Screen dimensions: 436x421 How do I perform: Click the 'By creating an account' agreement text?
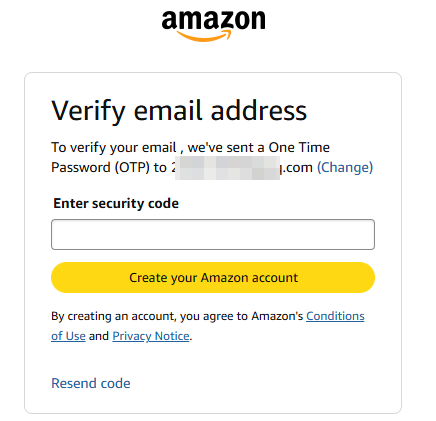pyautogui.click(x=114, y=316)
